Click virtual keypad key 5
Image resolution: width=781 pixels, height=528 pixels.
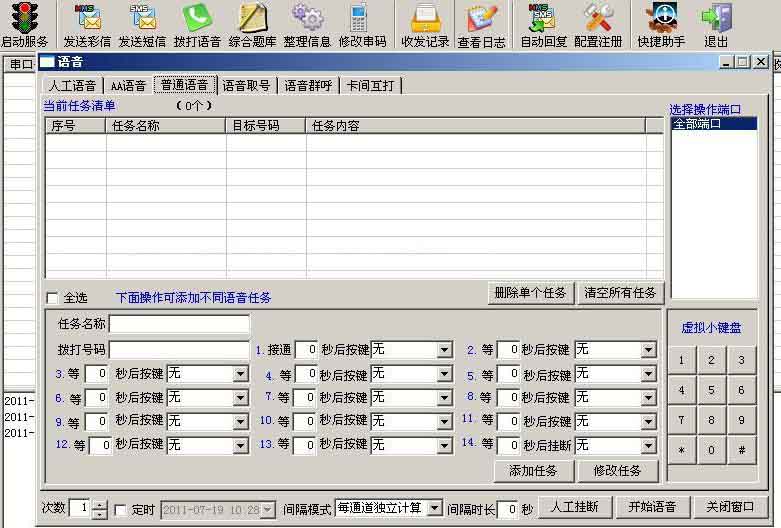click(711, 390)
